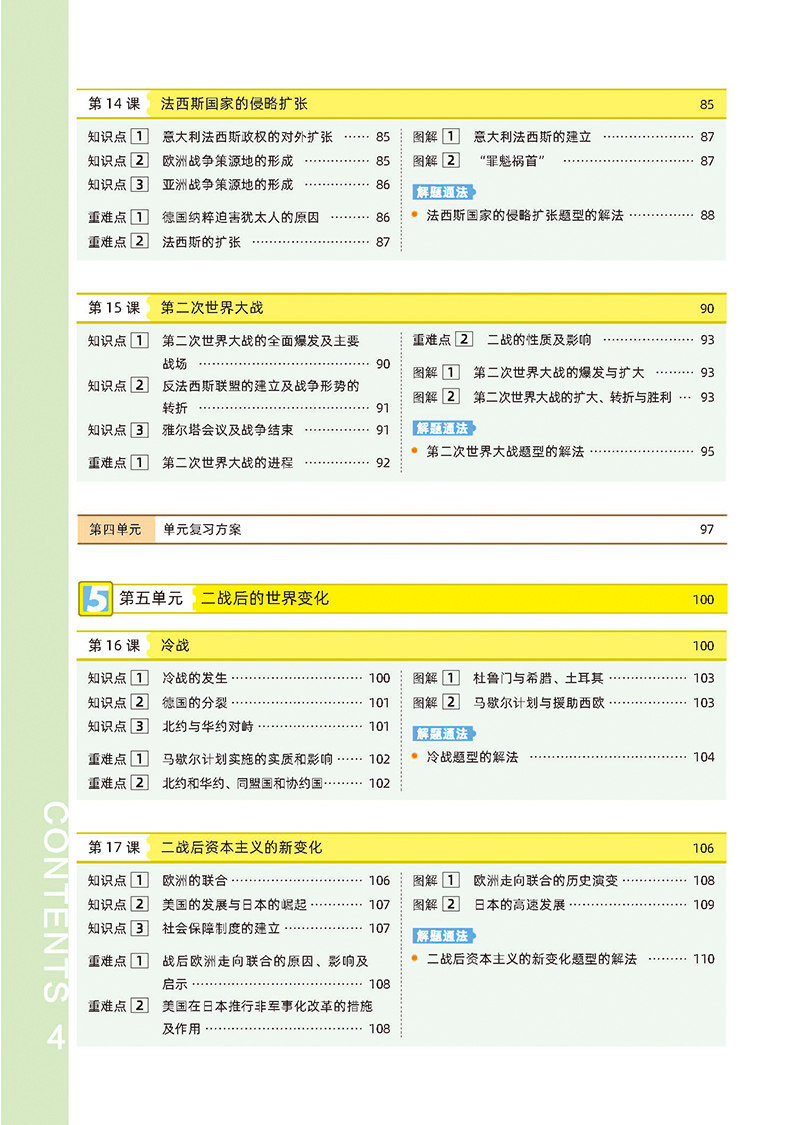Image resolution: width=800 pixels, height=1125 pixels.
Task: Click the blue number 5 unit badge
Action: pos(95,599)
